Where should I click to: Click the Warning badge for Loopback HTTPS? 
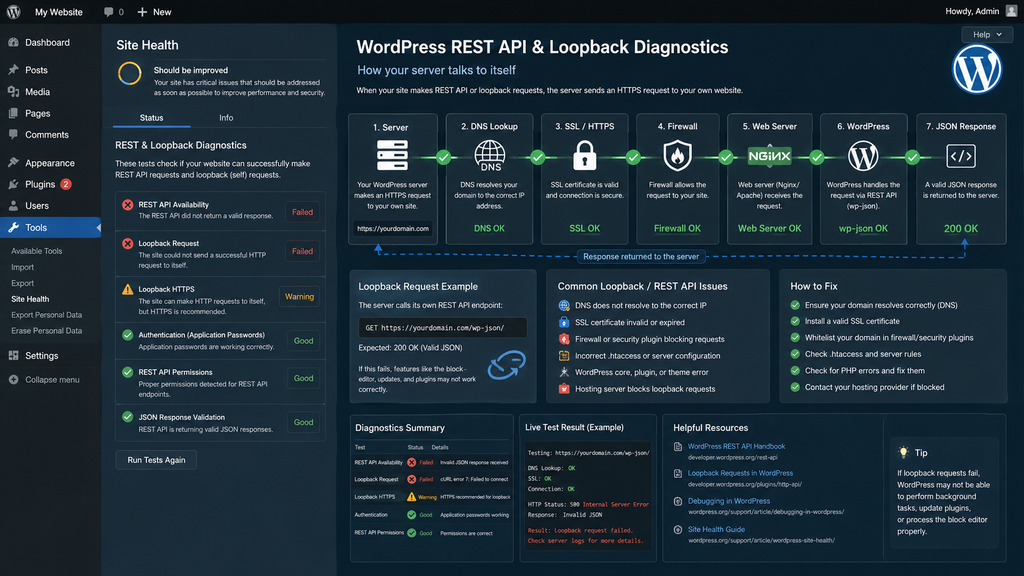(299, 296)
